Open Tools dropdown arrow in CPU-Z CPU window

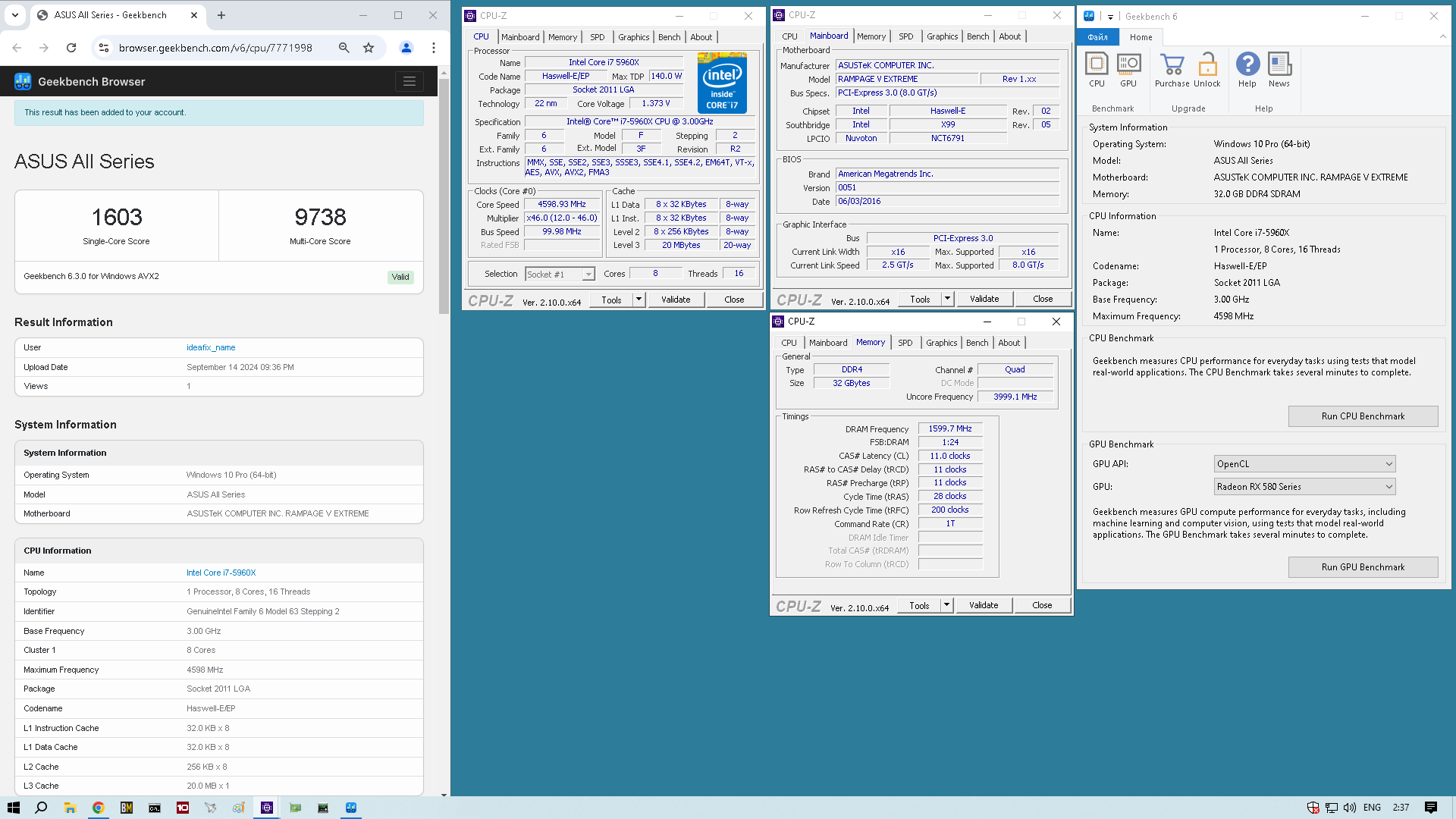tap(639, 300)
